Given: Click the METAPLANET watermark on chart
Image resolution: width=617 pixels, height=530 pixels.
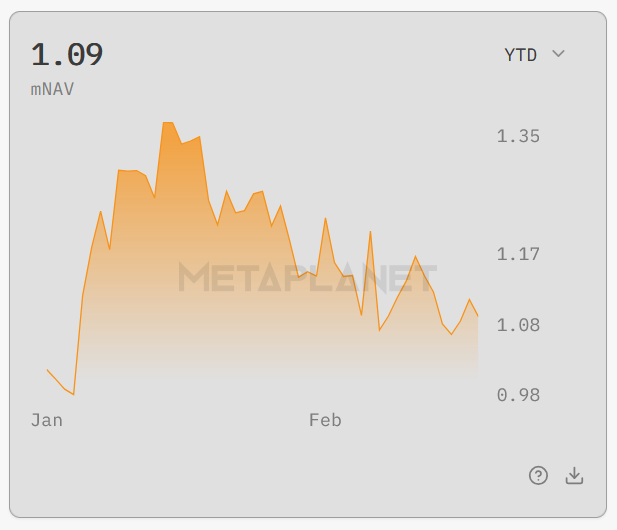Looking at the screenshot, I should pyautogui.click(x=308, y=277).
